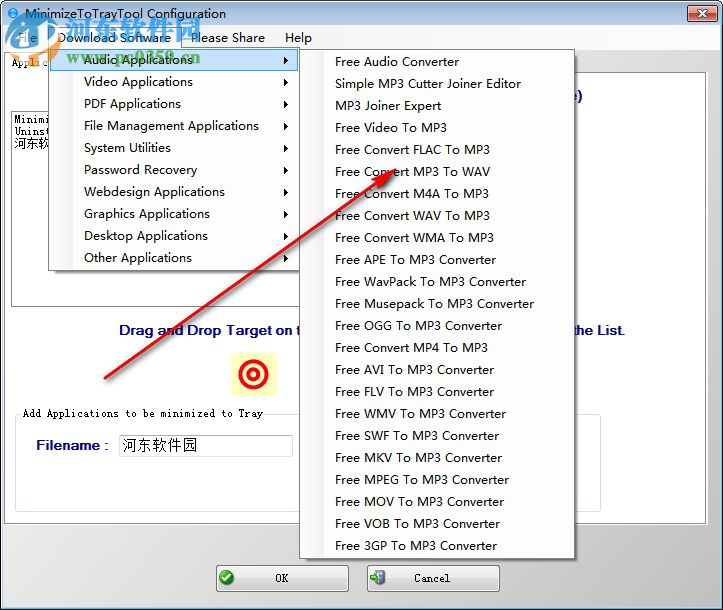Choose Free SWF To MP3 Converter
Viewport: 723px width, 610px height.
(437, 436)
